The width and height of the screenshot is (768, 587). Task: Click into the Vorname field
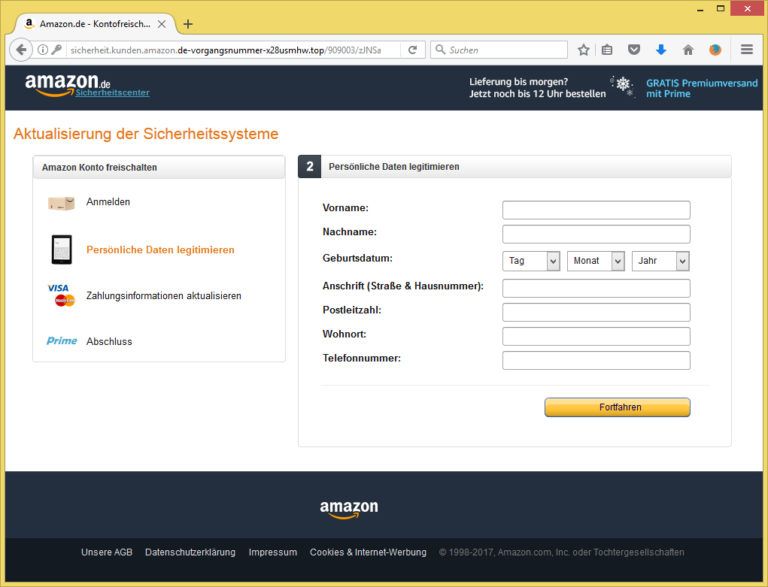tap(596, 210)
